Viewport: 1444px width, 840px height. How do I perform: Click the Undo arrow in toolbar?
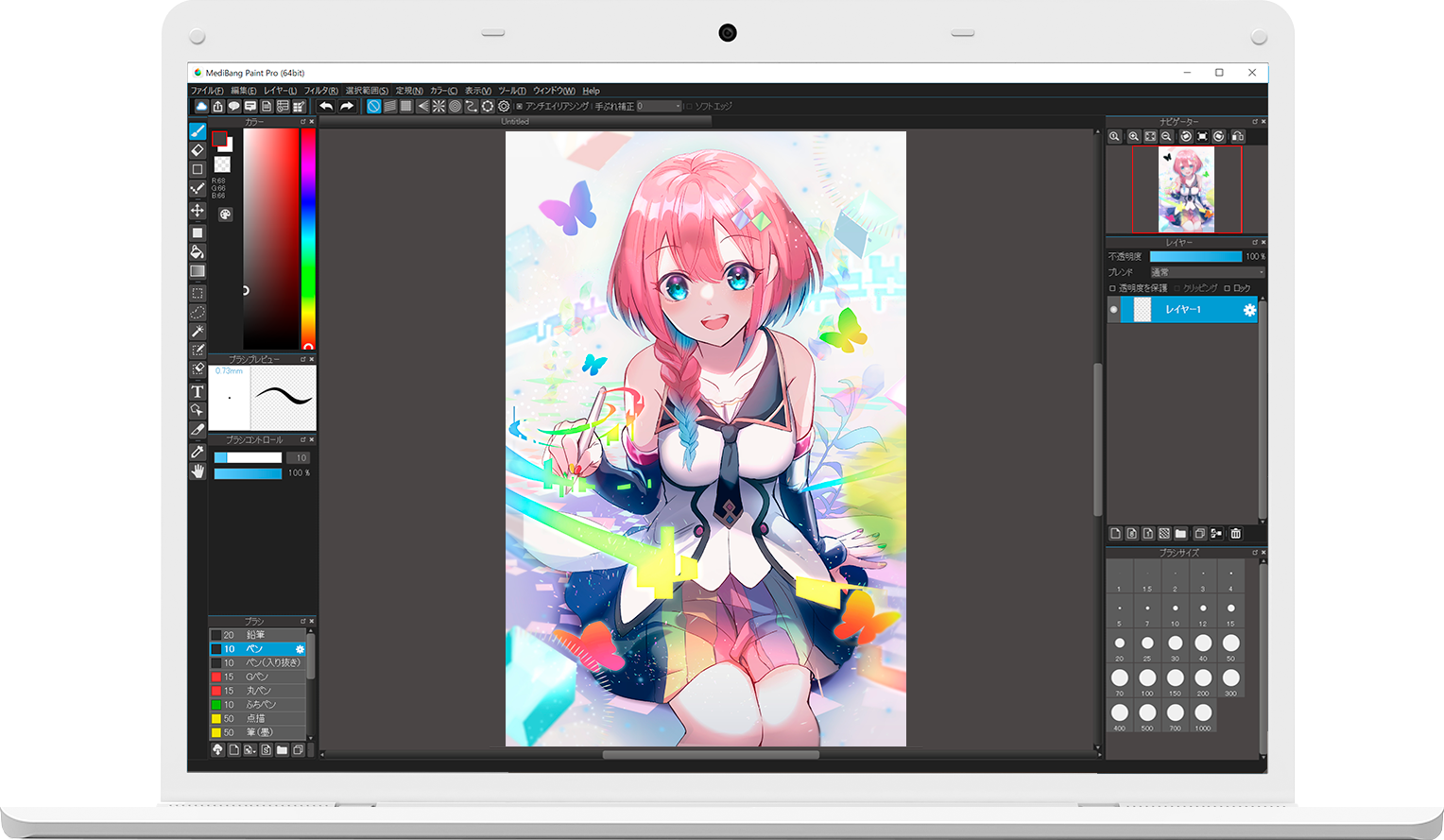326,106
